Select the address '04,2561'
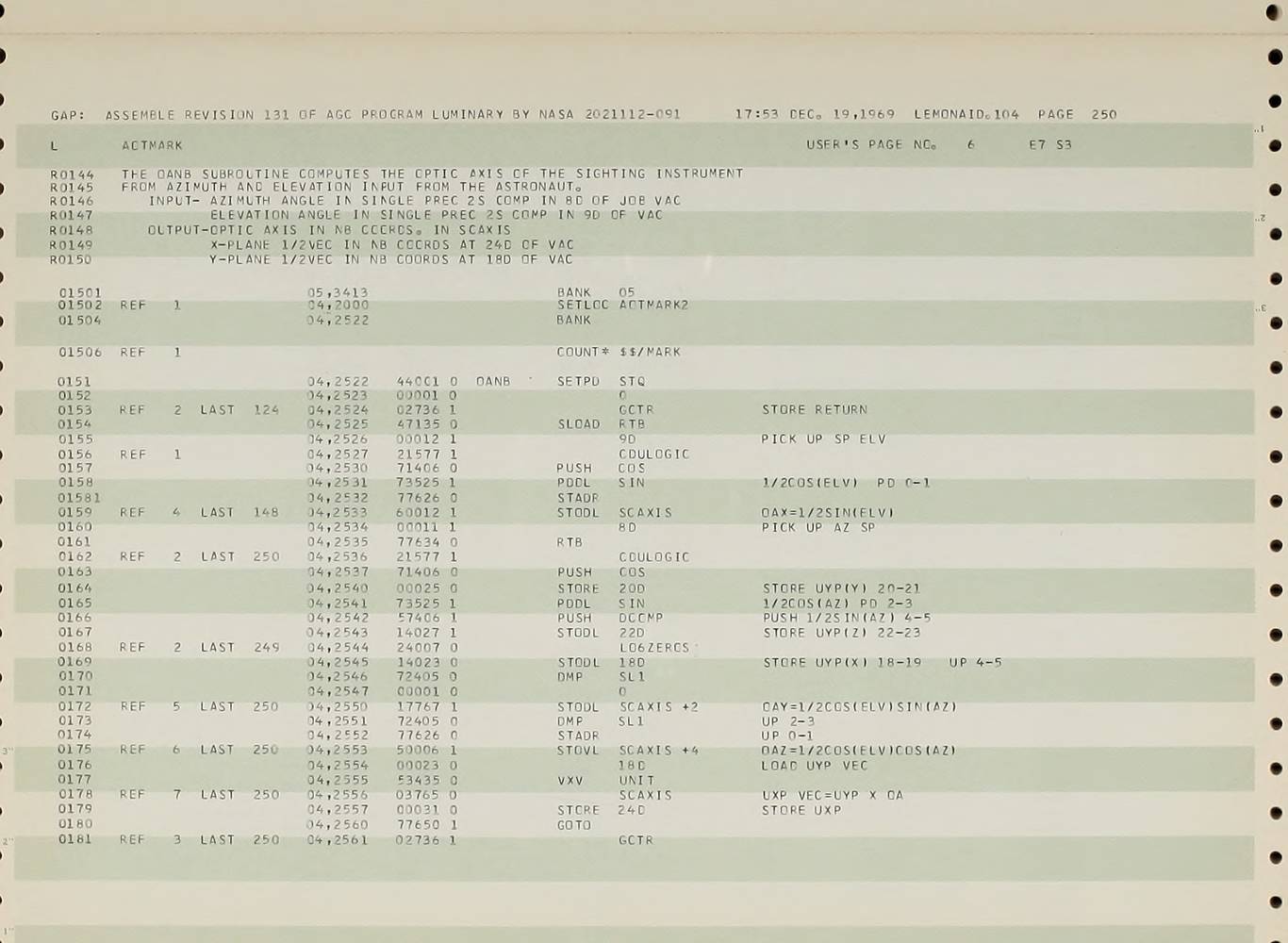Screen dimensions: 1288x943 338,840
